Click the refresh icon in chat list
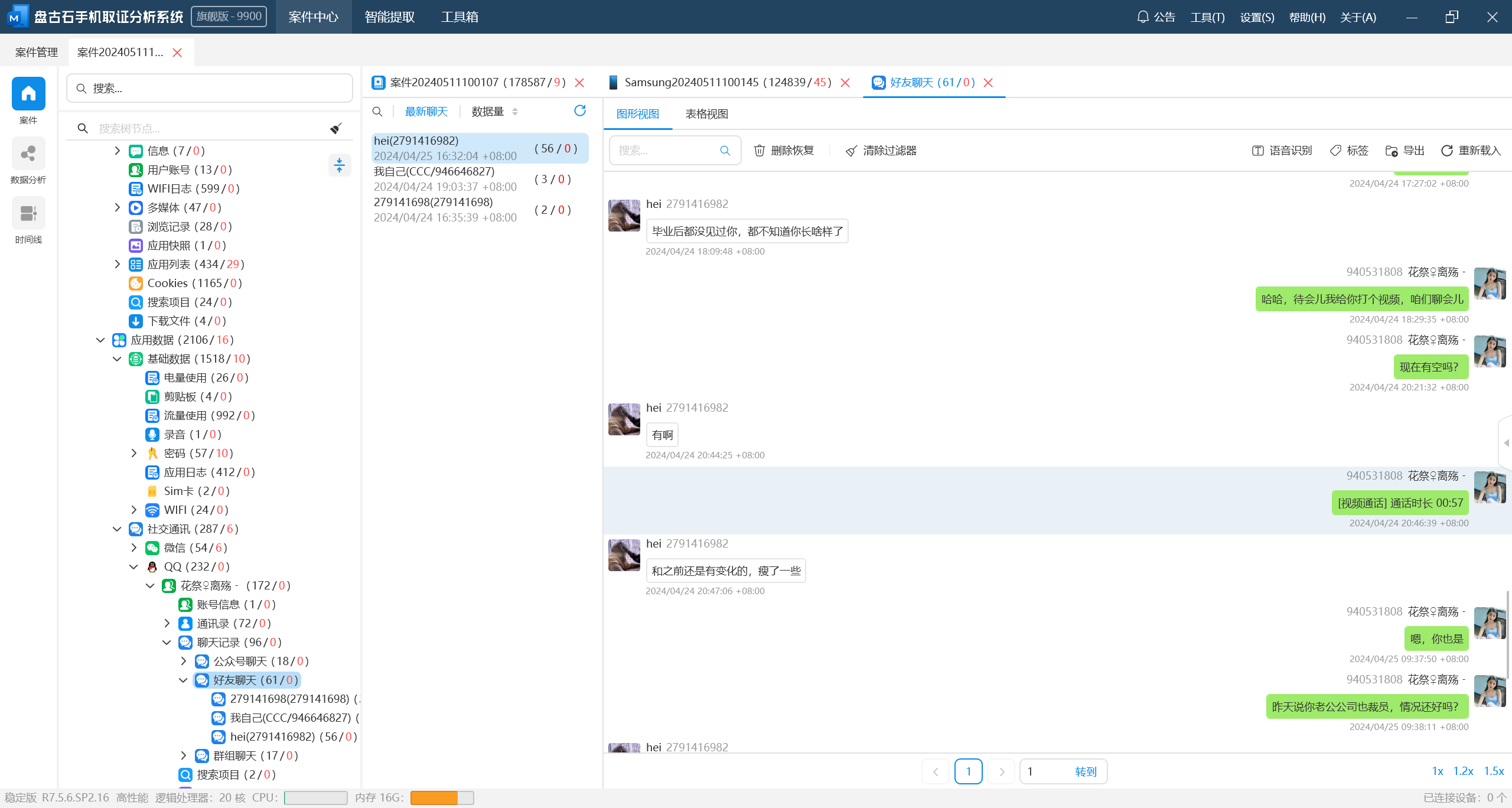1512x808 pixels. 580,111
